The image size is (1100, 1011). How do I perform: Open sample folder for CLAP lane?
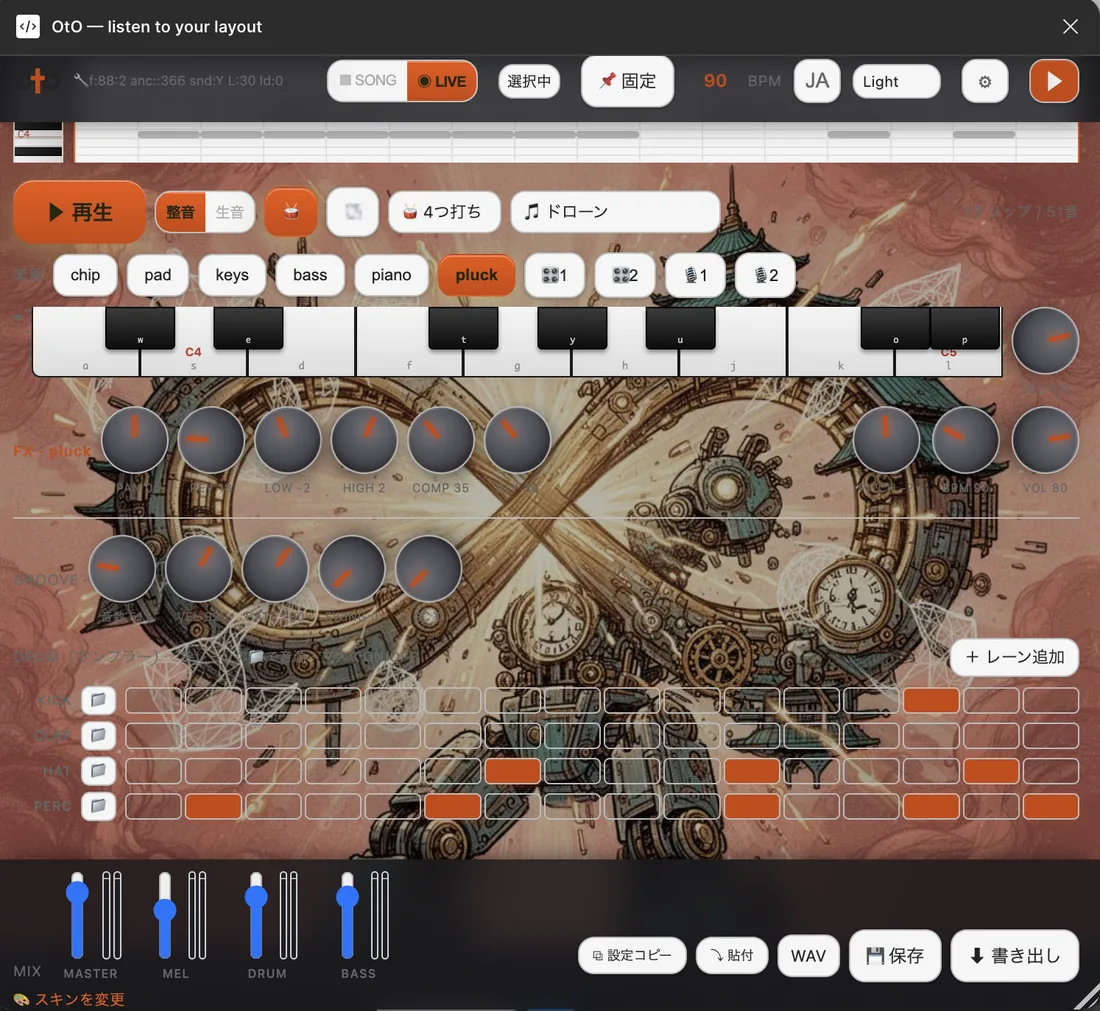click(x=98, y=735)
